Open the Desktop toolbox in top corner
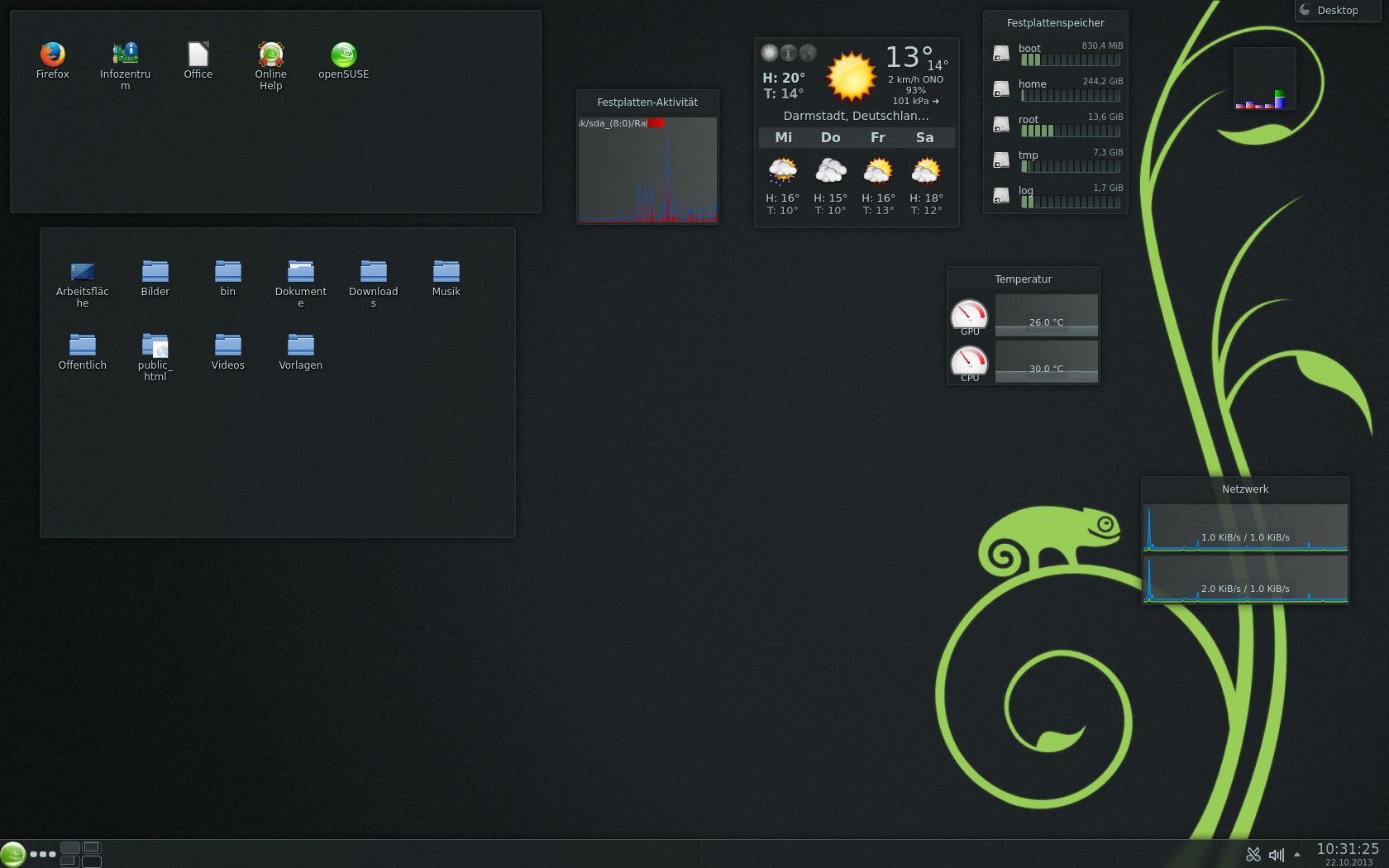Image resolution: width=1389 pixels, height=868 pixels. pos(1330,11)
